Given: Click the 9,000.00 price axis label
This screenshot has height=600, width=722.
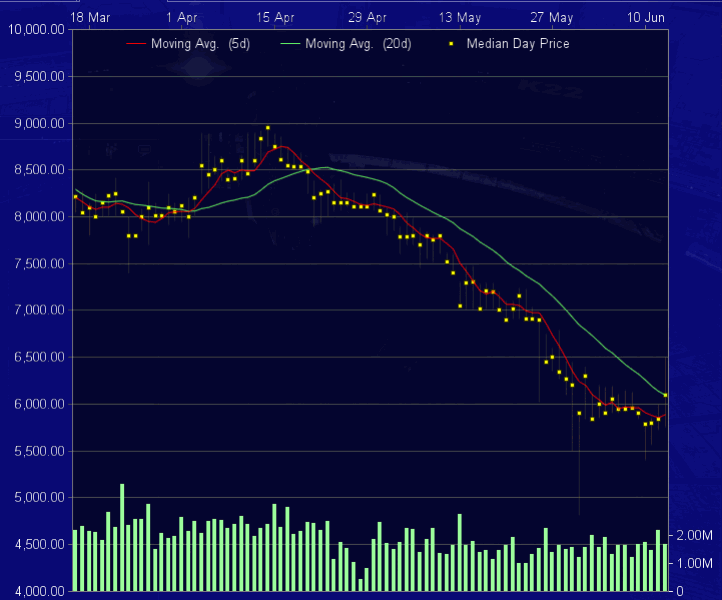Looking at the screenshot, I should tap(40, 123).
